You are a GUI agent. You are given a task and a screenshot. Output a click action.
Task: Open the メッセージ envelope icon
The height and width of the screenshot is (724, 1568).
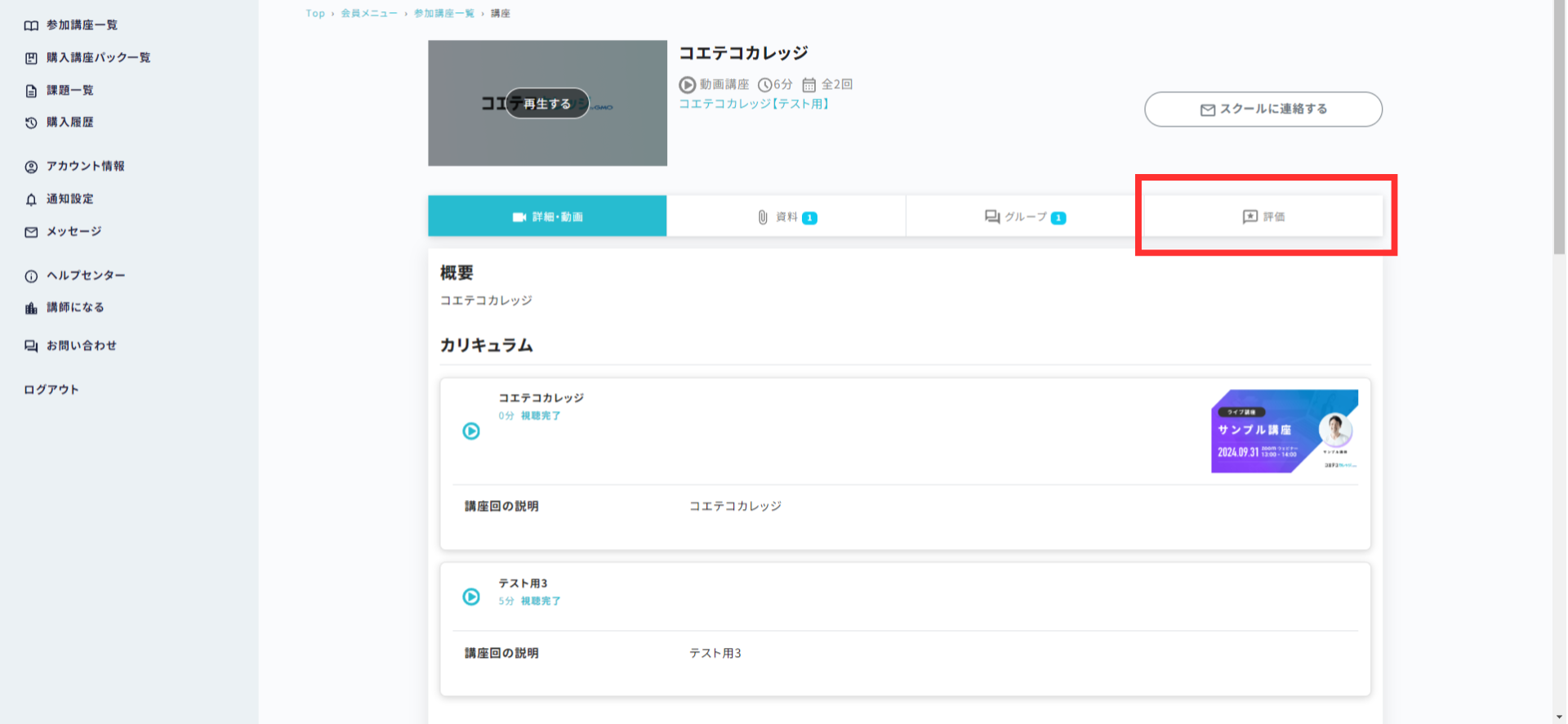coord(31,232)
